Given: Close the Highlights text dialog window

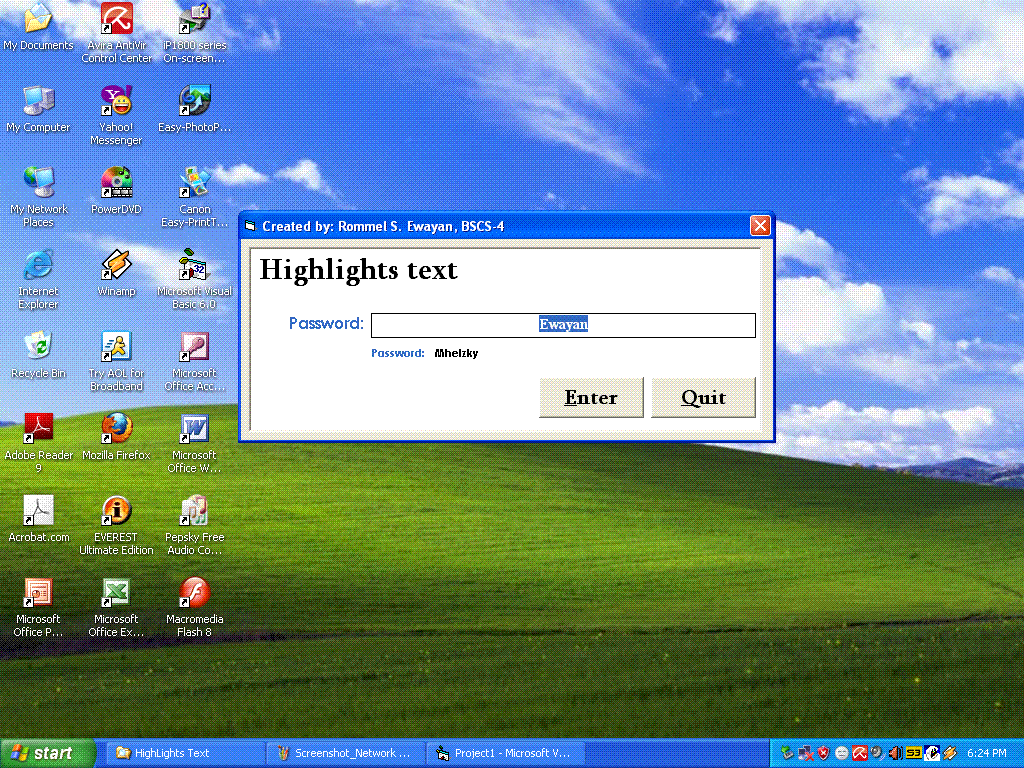Looking at the screenshot, I should [x=760, y=226].
